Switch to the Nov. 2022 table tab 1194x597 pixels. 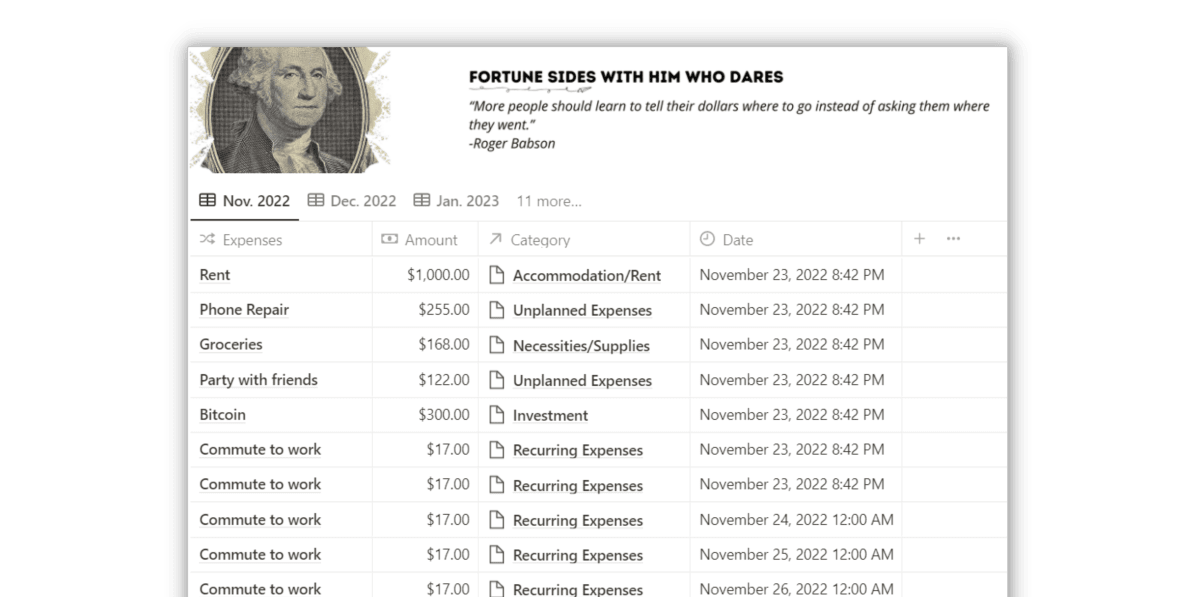coord(244,201)
